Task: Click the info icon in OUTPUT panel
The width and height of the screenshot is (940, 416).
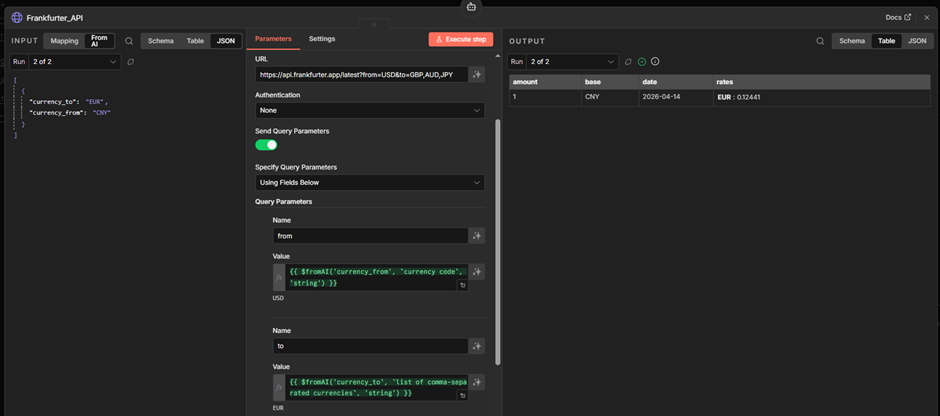Action: (655, 62)
